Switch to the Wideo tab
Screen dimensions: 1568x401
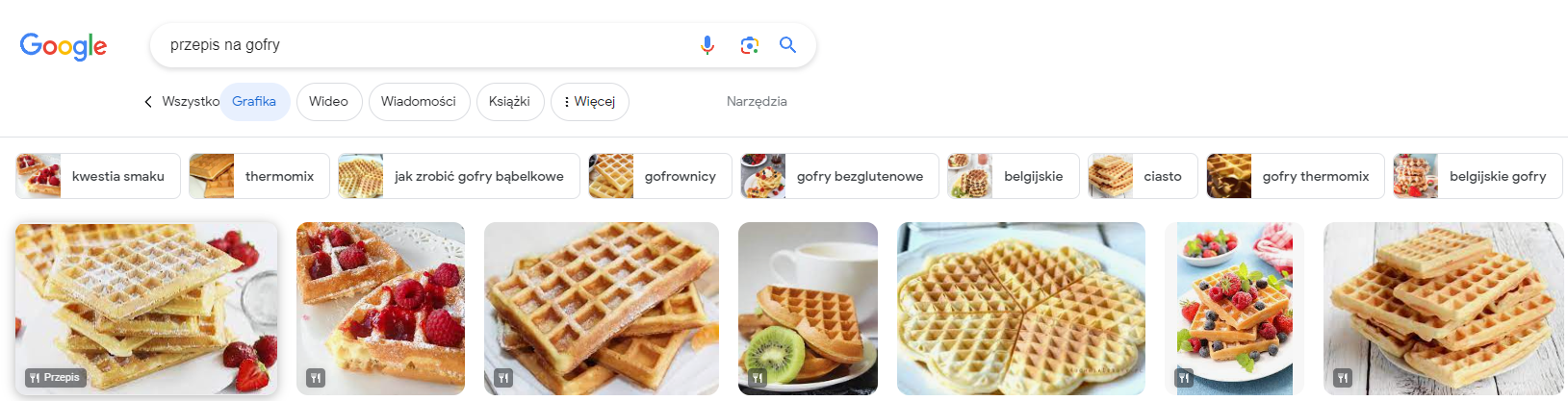click(x=328, y=102)
